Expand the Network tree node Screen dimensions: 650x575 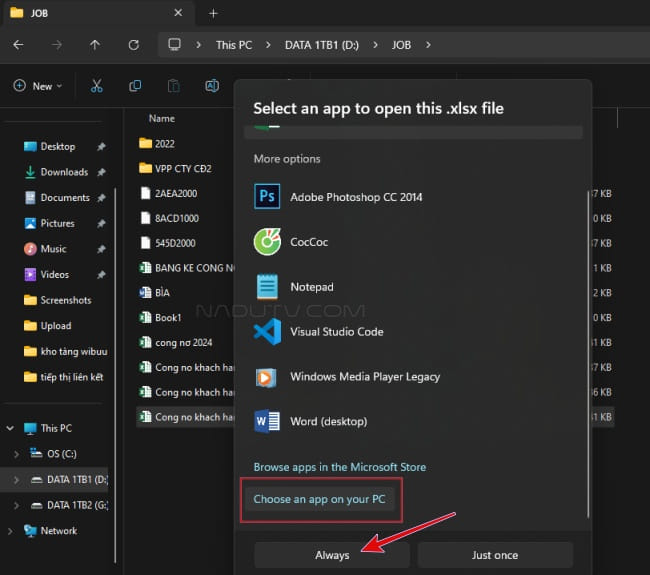10,531
